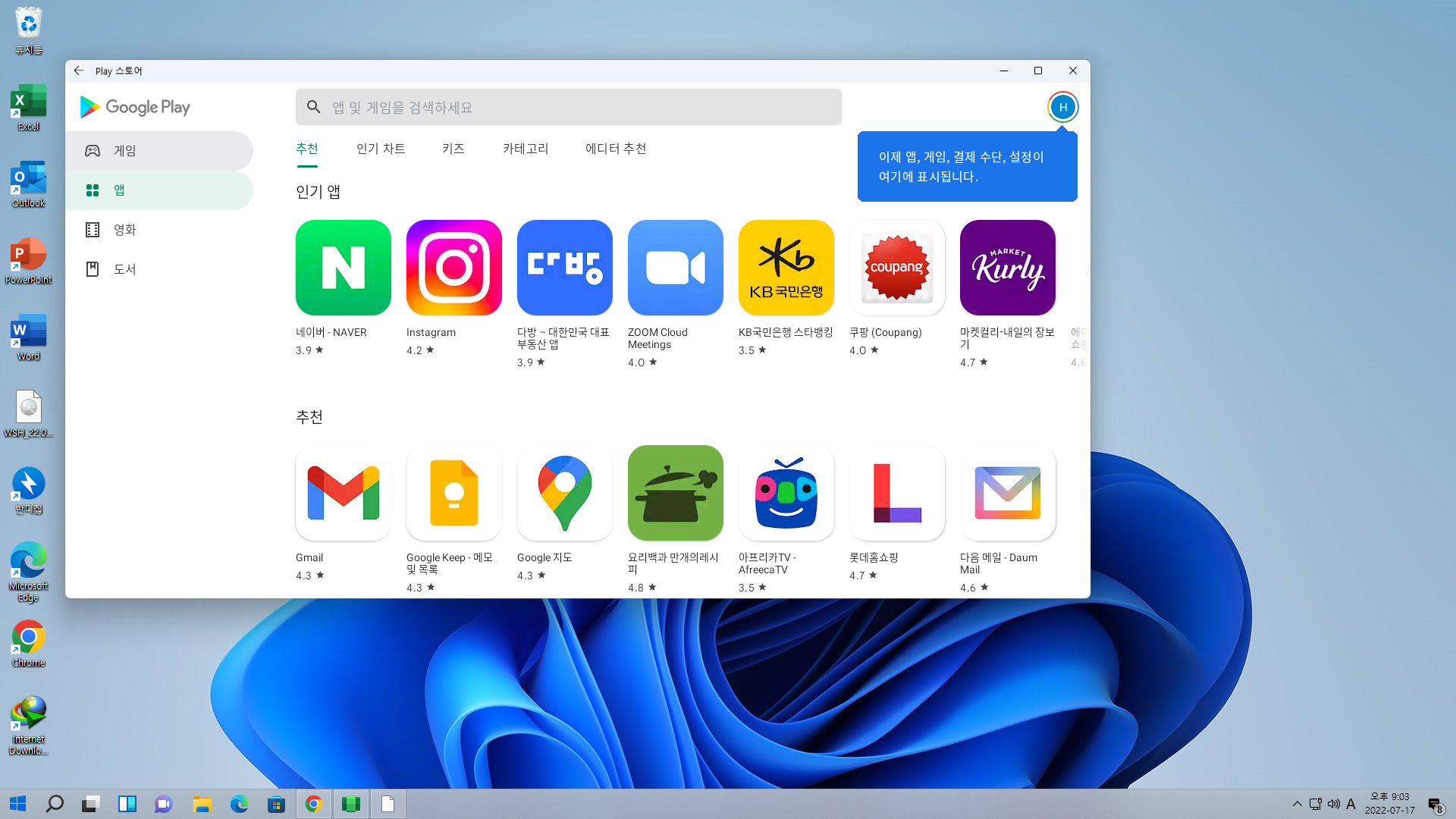
Task: Open Internet Download Manager desktop shortcut
Action: 28,726
